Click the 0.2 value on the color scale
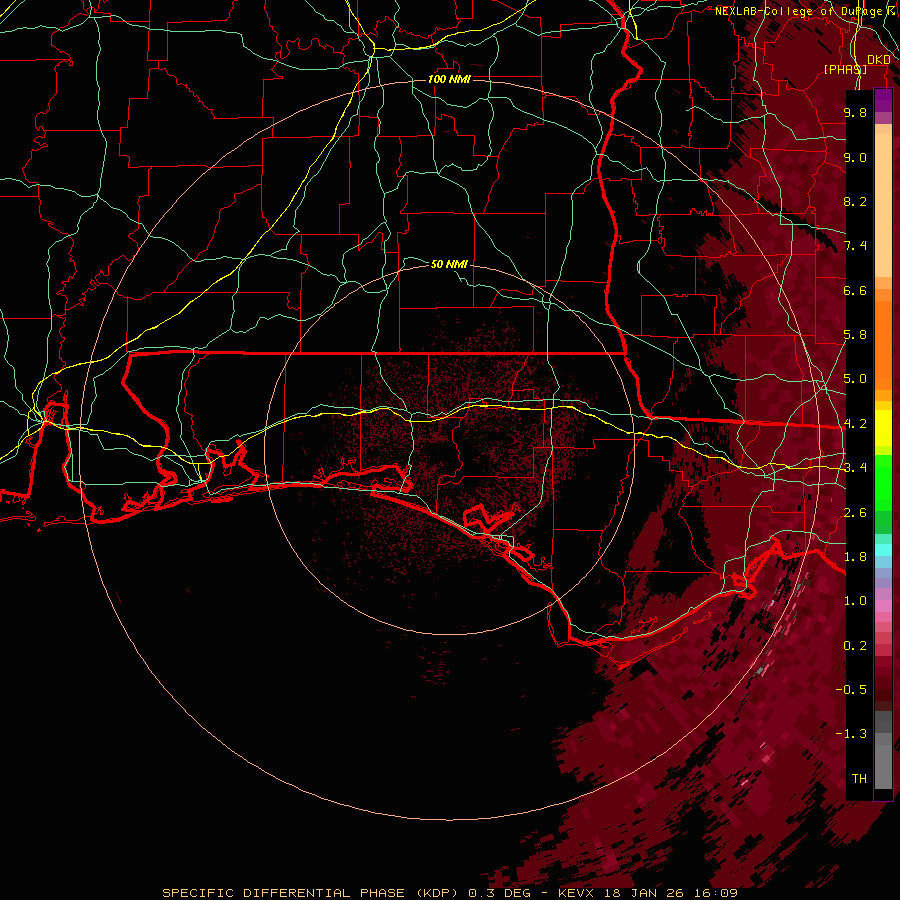 click(855, 646)
